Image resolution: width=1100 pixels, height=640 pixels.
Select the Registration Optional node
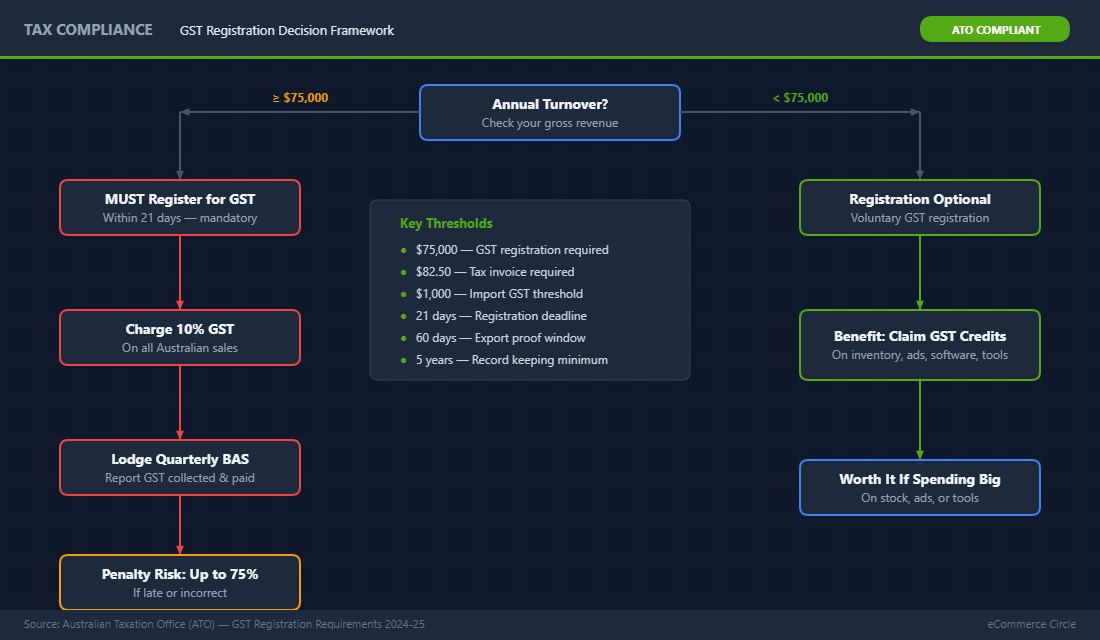pos(919,208)
